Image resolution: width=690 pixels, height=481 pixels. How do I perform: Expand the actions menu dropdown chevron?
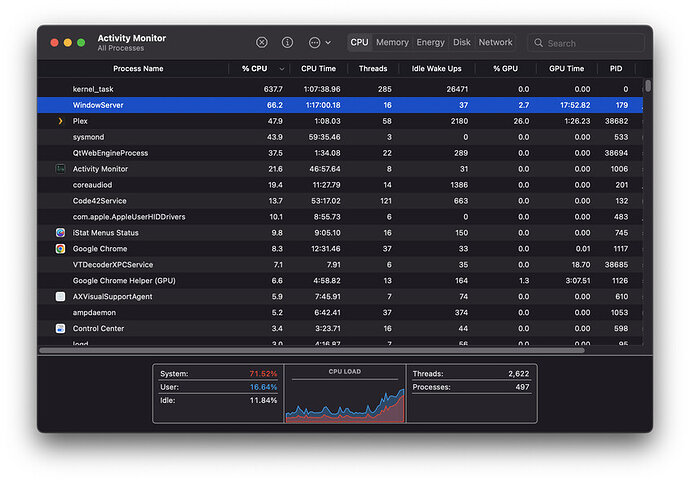pos(328,43)
